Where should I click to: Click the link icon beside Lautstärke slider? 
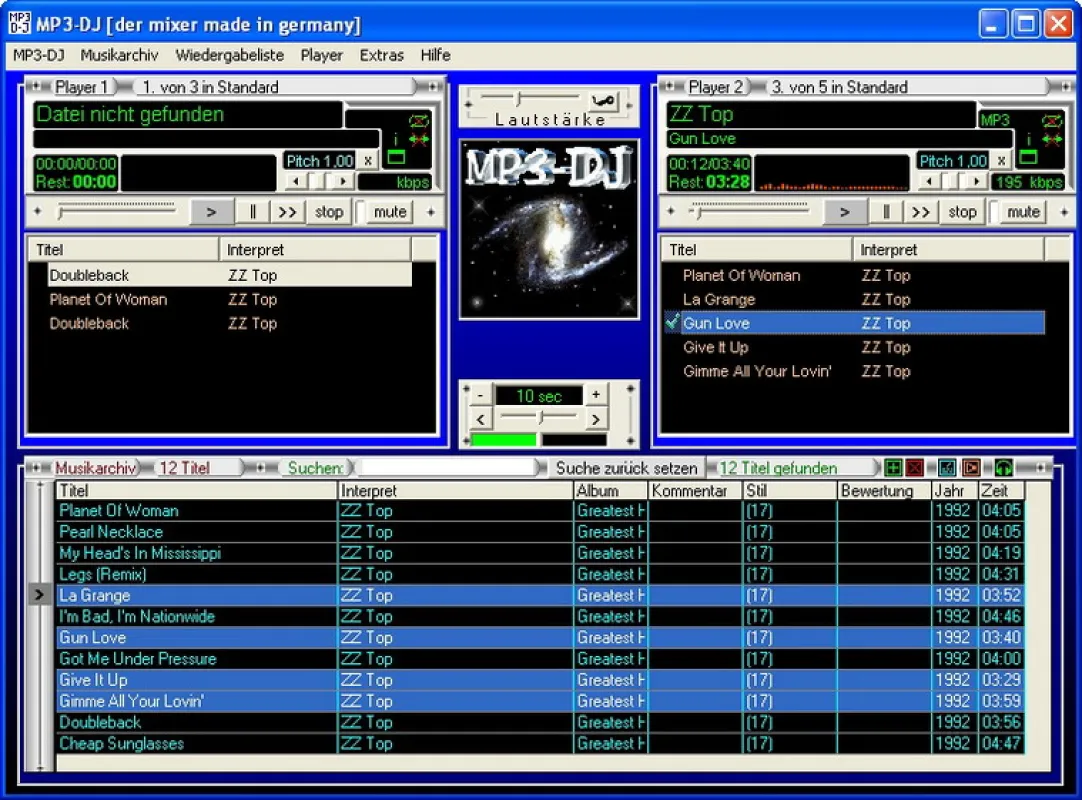[603, 101]
